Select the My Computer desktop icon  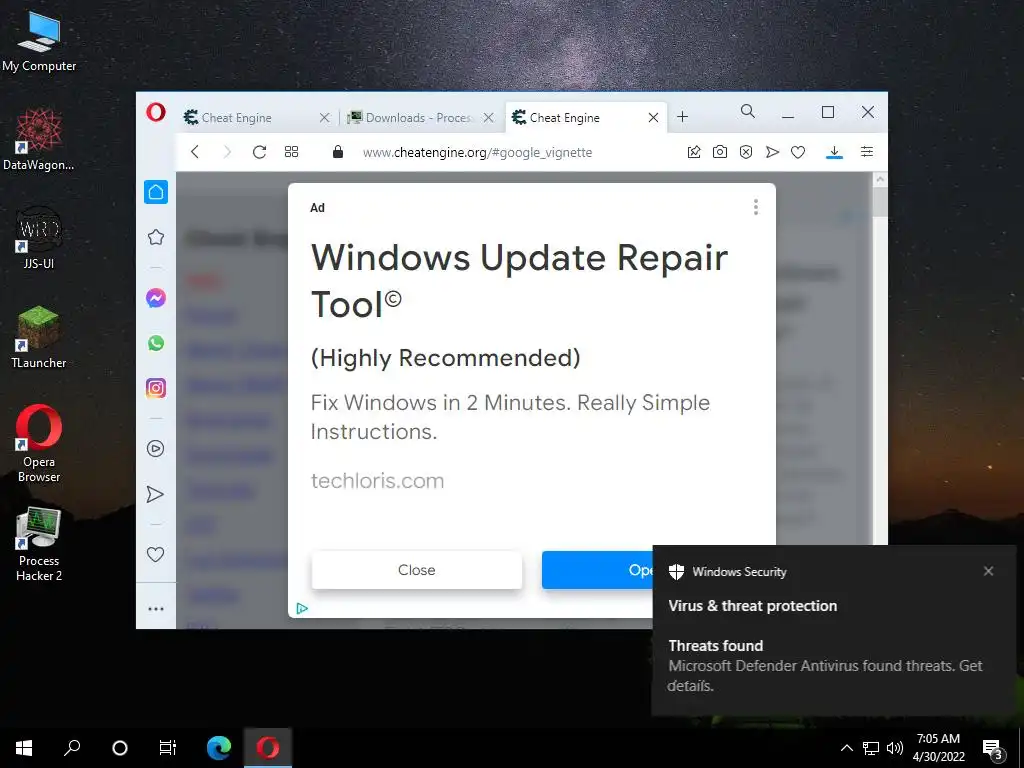click(x=39, y=41)
